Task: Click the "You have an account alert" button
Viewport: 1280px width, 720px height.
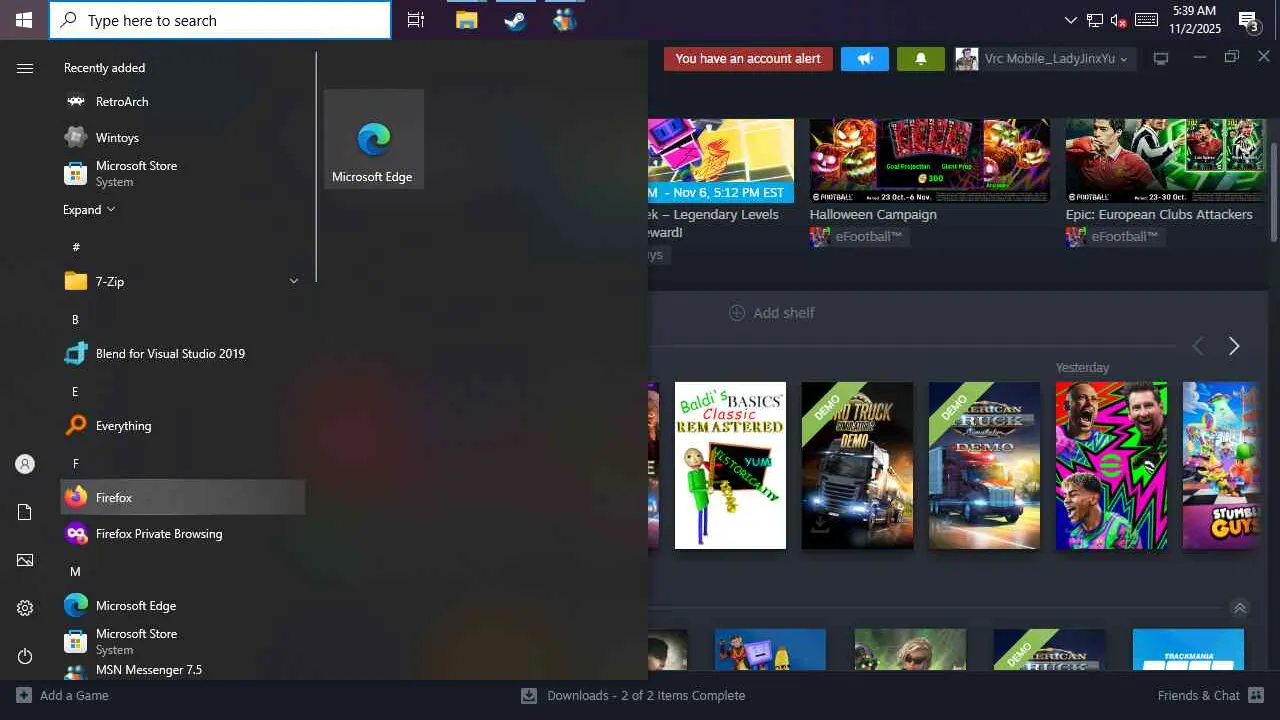Action: (748, 59)
